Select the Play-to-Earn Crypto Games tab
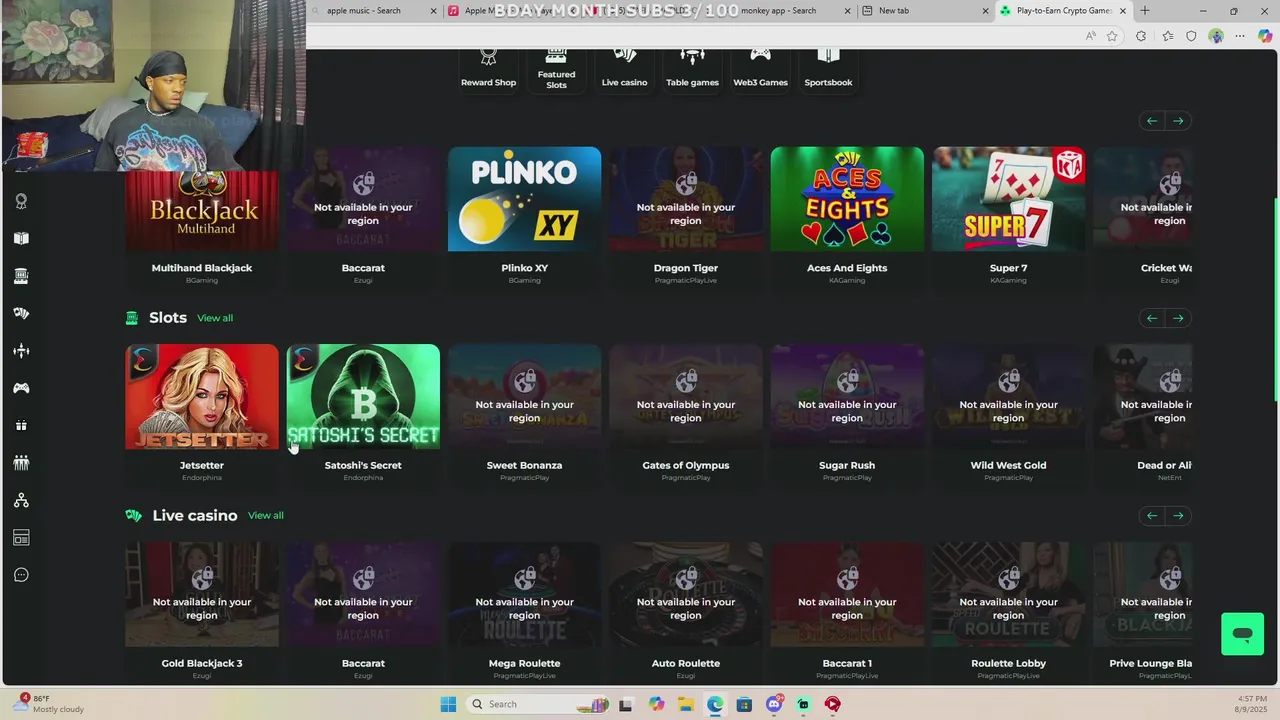The width and height of the screenshot is (1280, 720). (x=1064, y=11)
